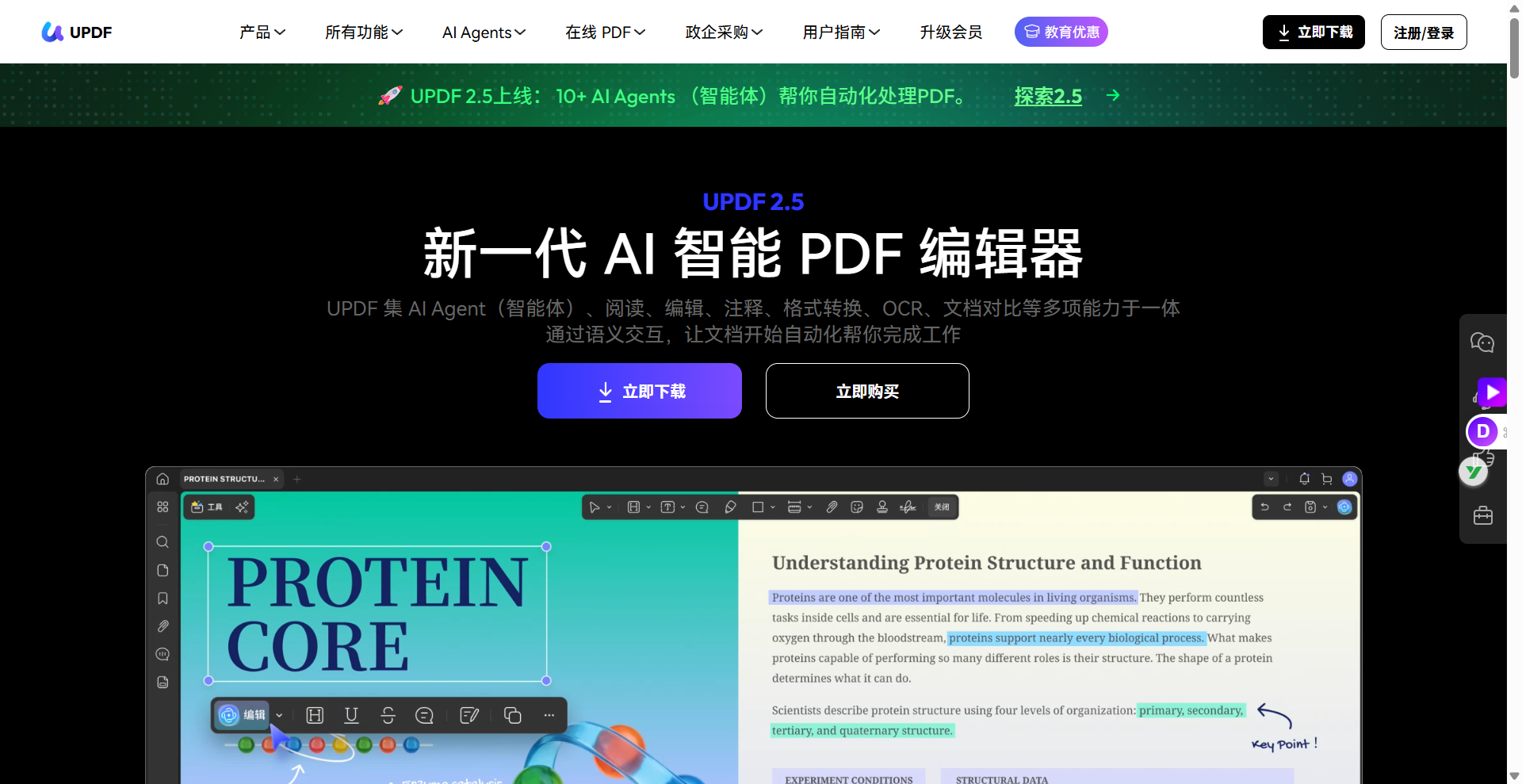Screen dimensions: 1522x784
Task: Expand the 在线 PDF menu
Action: (605, 32)
